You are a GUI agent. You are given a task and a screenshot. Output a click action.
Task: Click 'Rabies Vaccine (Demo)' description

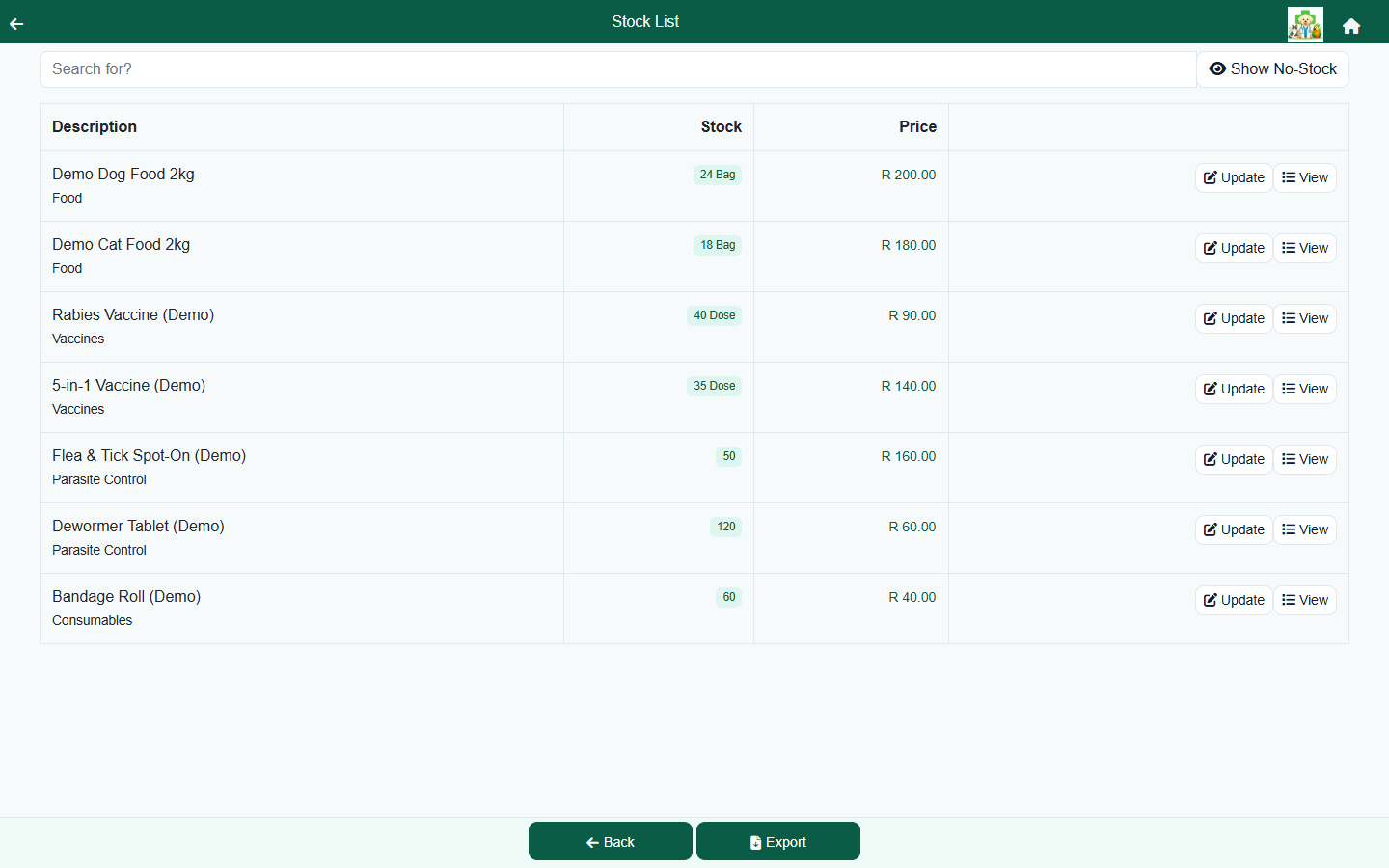point(133,315)
